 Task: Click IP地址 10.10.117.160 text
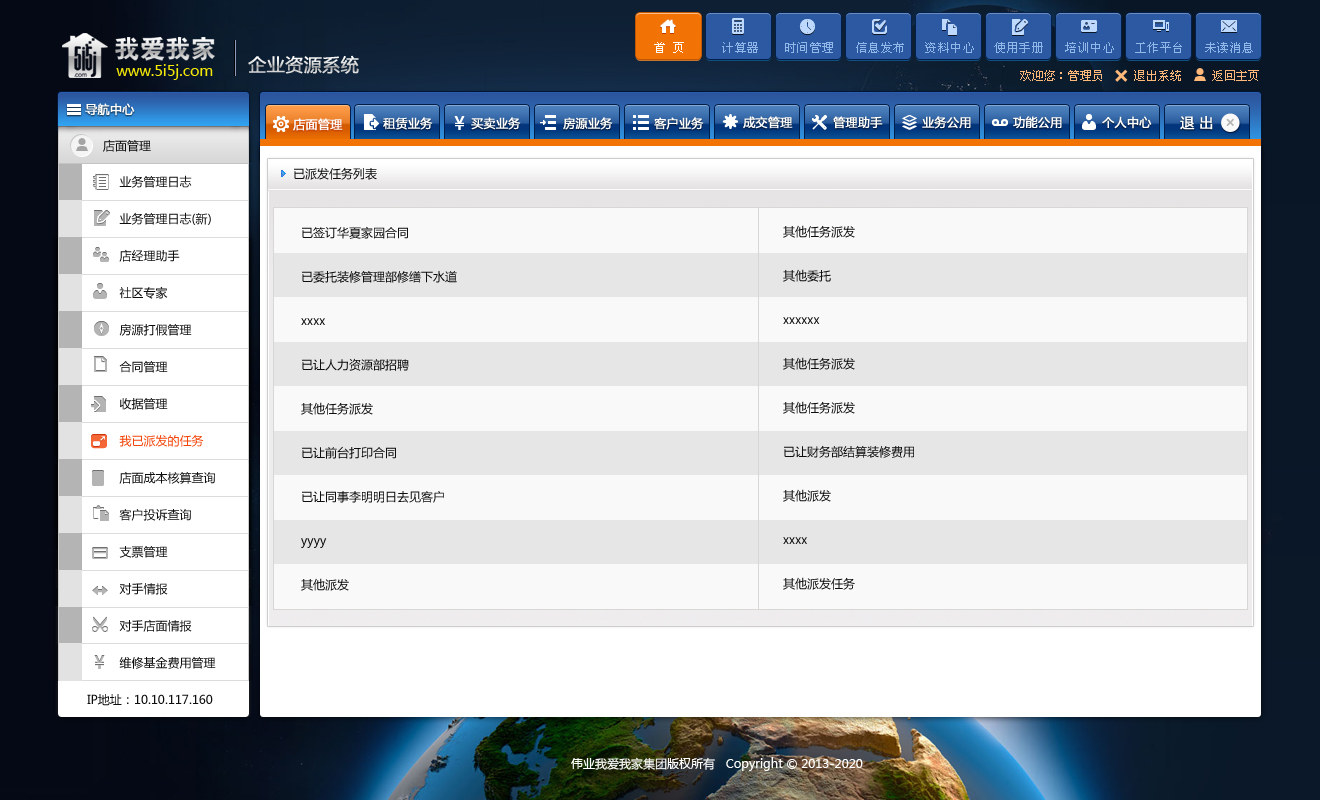click(150, 700)
